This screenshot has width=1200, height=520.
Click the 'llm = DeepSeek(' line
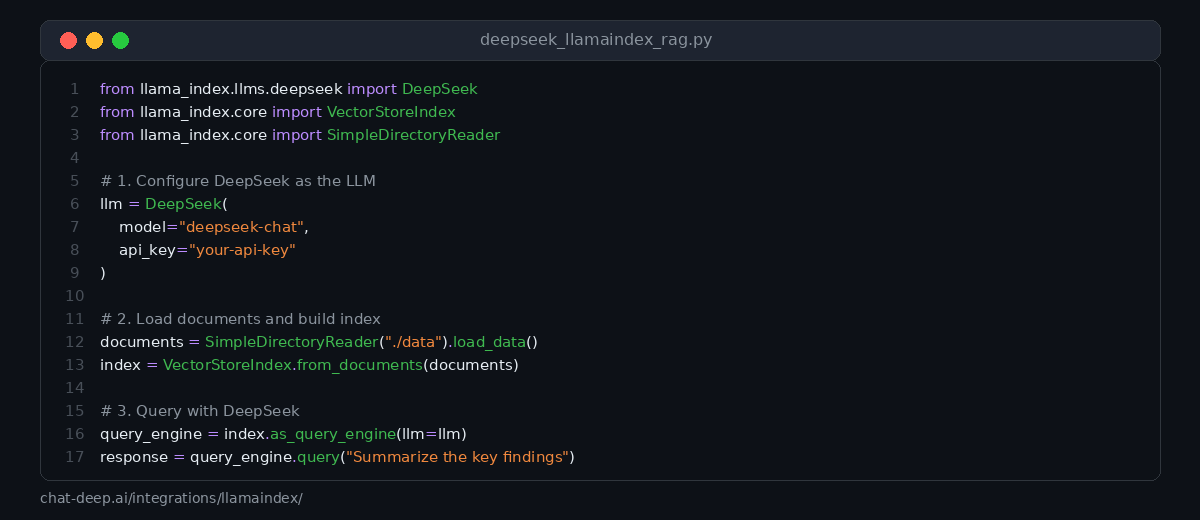[164, 204]
